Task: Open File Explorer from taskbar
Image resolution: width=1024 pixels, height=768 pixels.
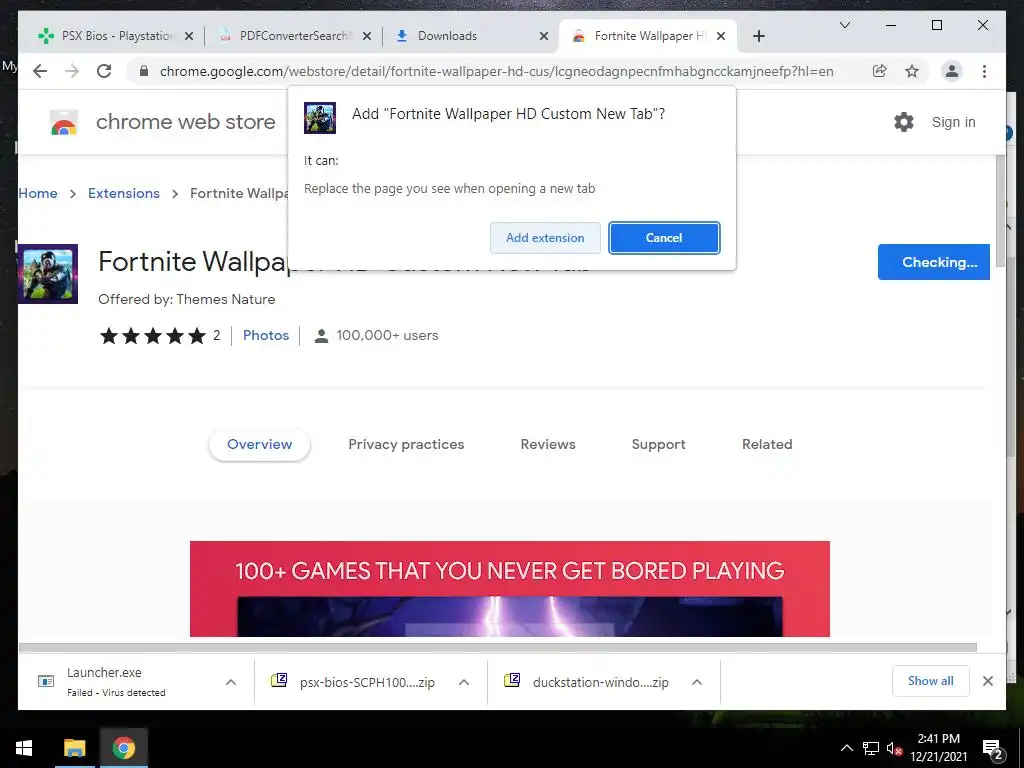Action: point(74,748)
